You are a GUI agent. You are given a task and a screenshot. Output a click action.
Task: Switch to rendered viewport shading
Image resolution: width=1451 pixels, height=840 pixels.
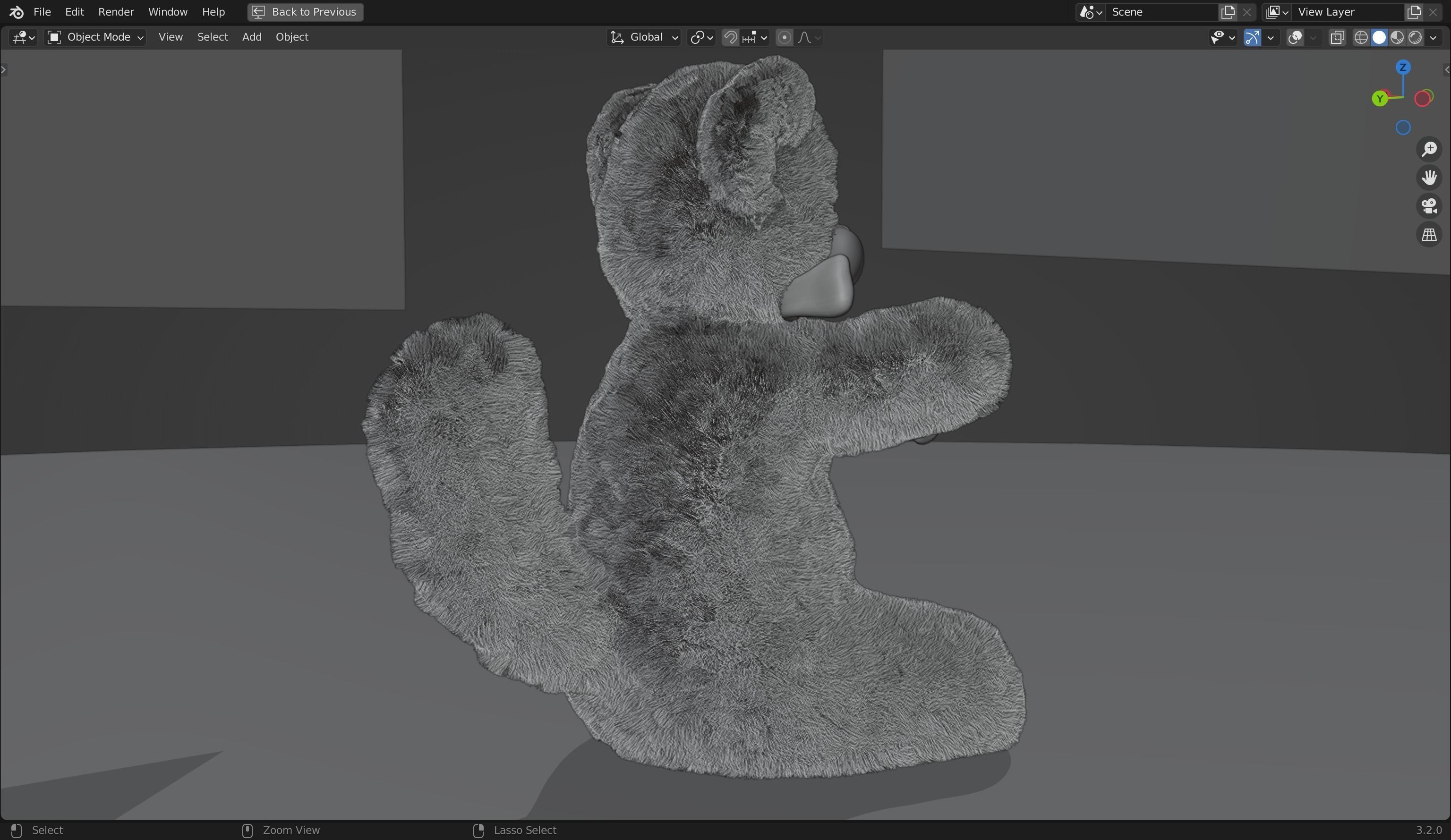[1416, 37]
